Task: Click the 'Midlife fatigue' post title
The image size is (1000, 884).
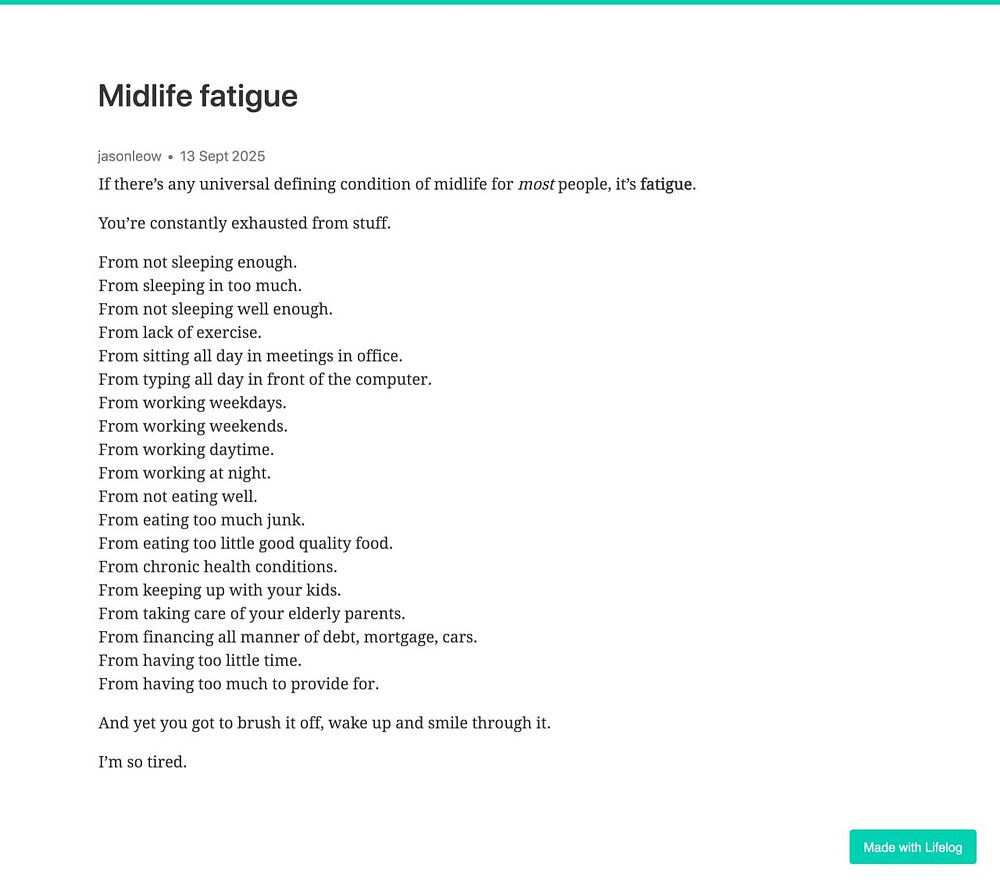Action: tap(198, 96)
